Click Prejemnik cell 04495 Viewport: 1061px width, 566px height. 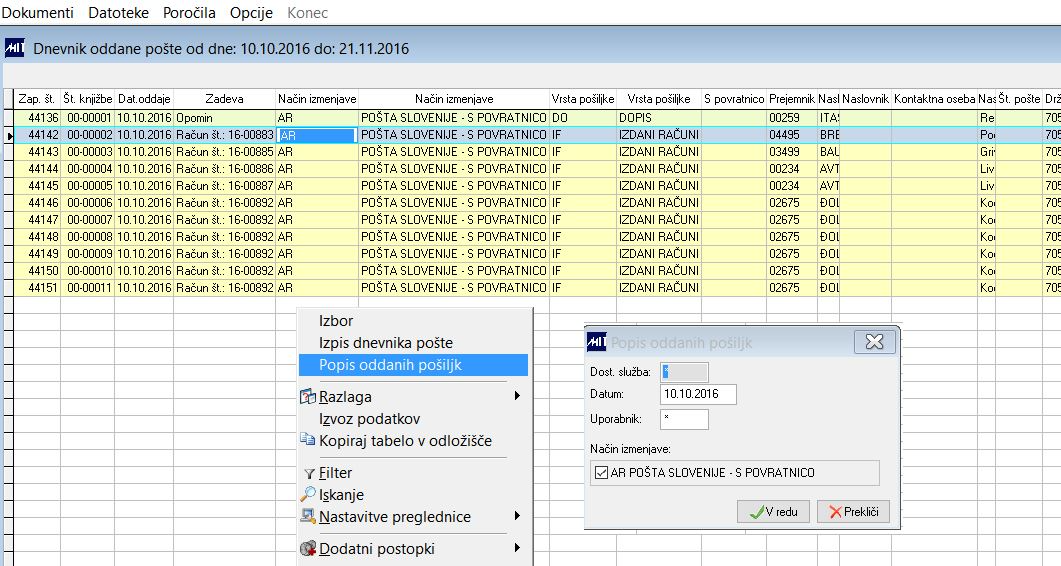click(x=792, y=135)
